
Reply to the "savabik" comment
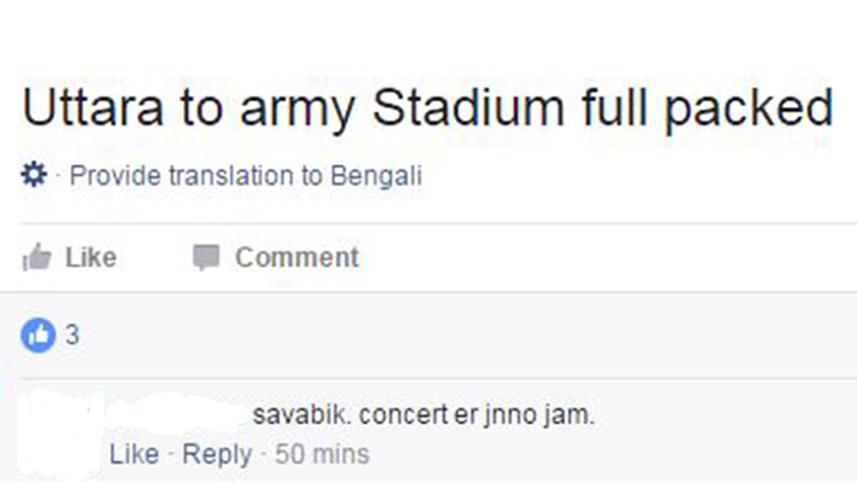[x=218, y=454]
